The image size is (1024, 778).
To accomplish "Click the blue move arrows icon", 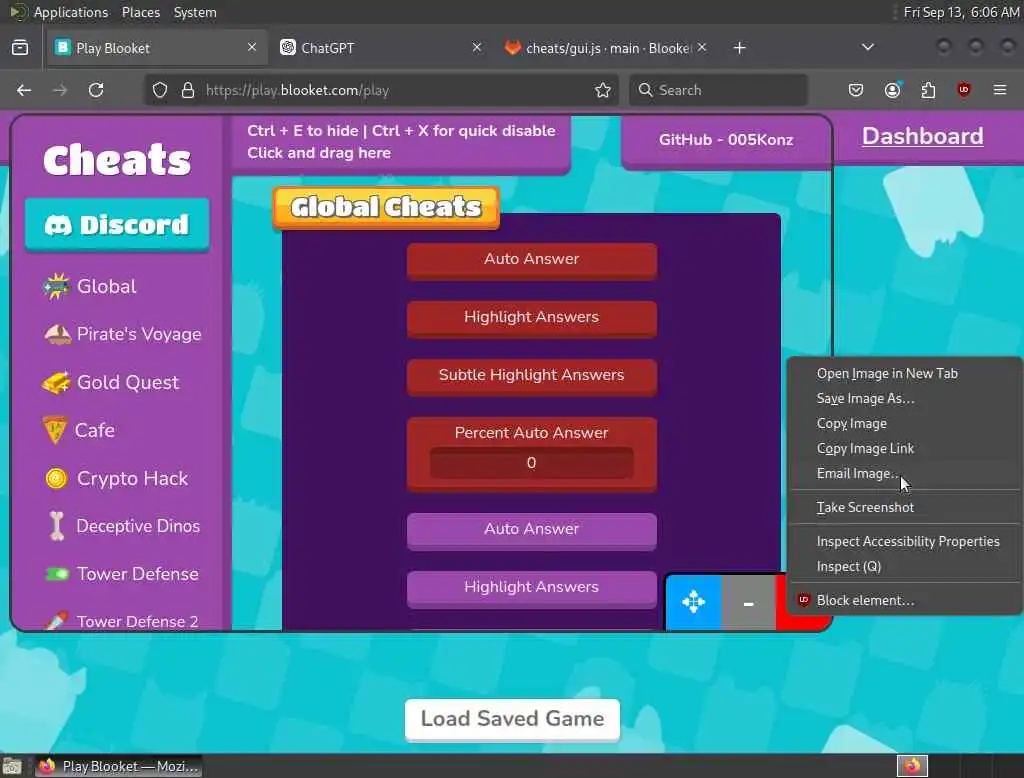I will (694, 602).
